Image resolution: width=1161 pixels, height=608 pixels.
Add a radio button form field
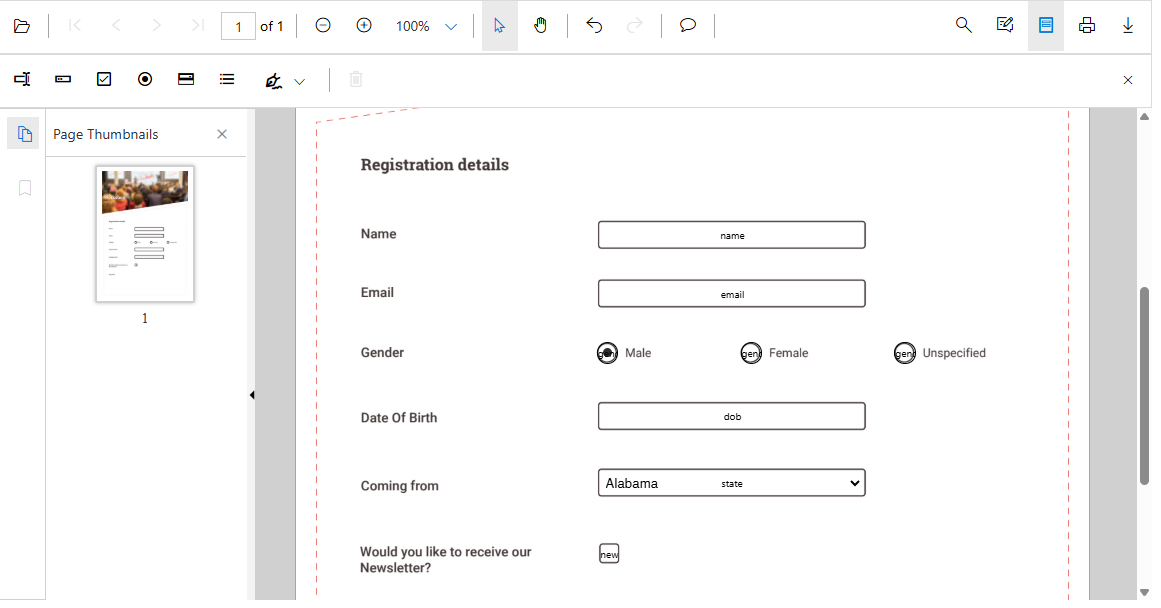(x=144, y=79)
